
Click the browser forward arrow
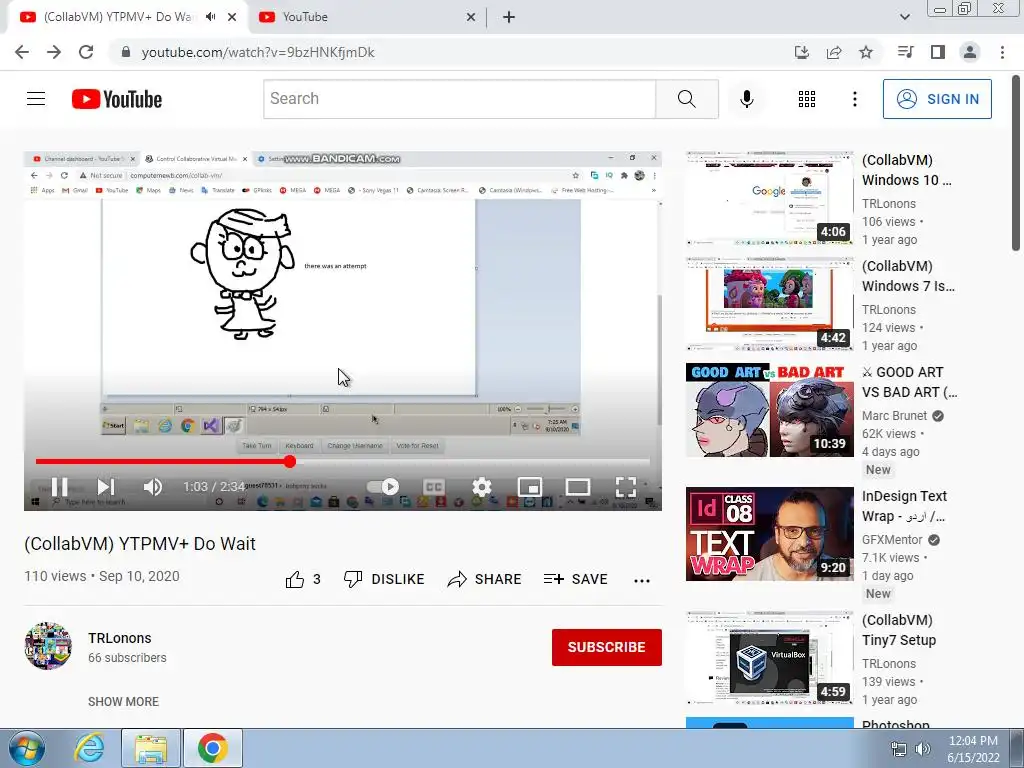[x=54, y=52]
